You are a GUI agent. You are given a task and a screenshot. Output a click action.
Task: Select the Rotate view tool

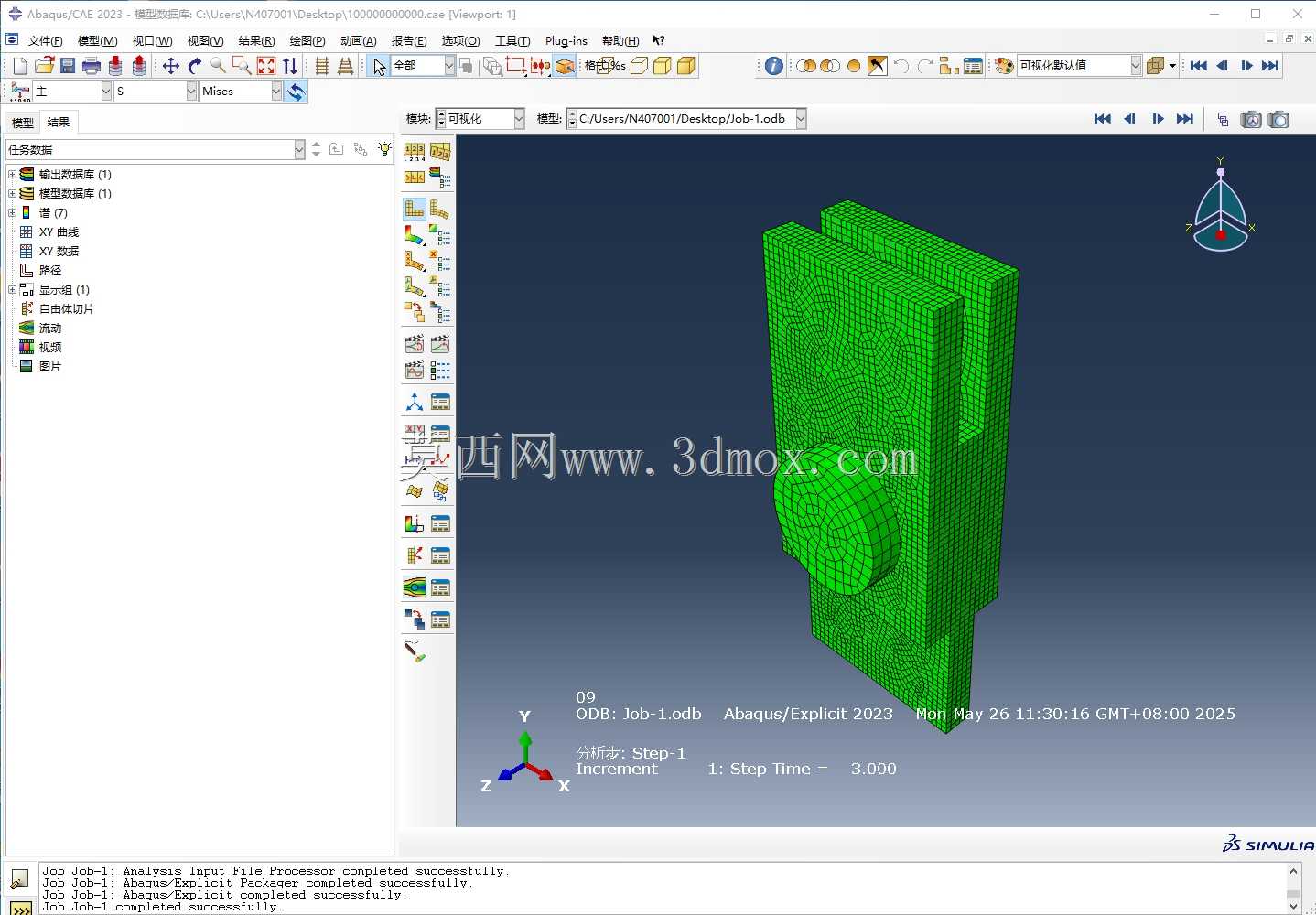pos(195,66)
